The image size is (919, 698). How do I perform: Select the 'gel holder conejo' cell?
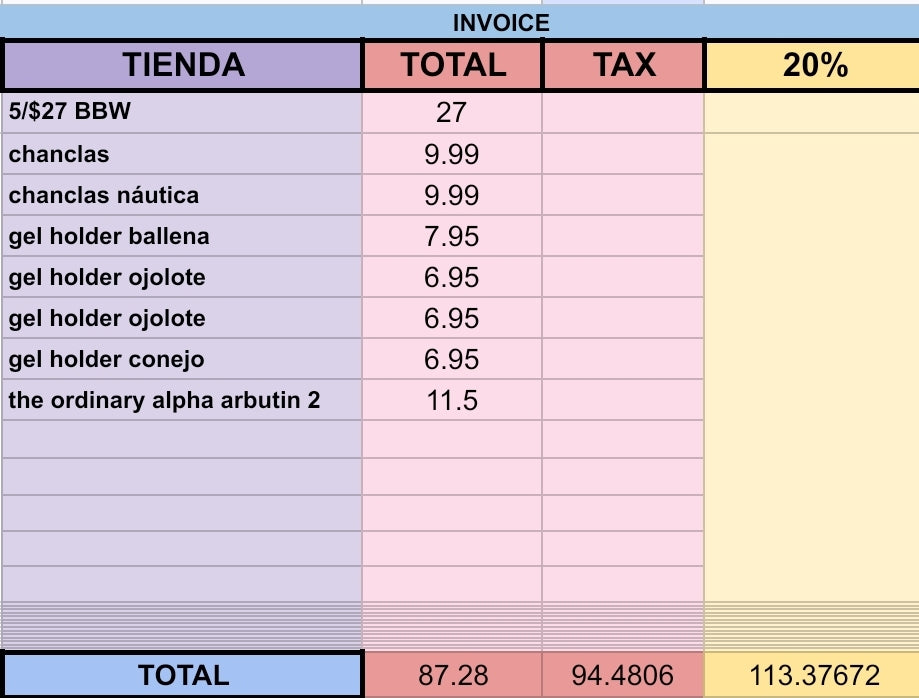pos(183,359)
